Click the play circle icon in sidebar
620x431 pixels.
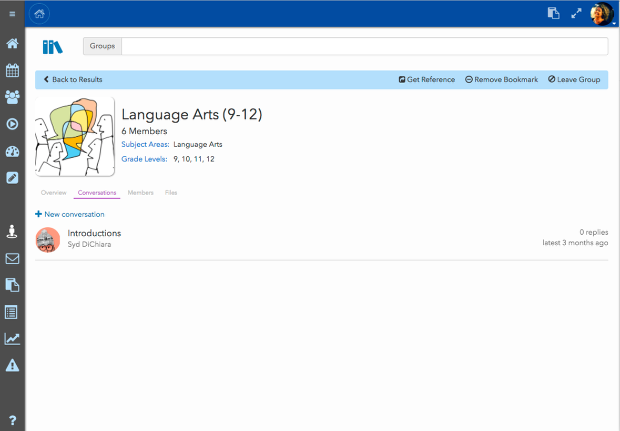(12, 124)
